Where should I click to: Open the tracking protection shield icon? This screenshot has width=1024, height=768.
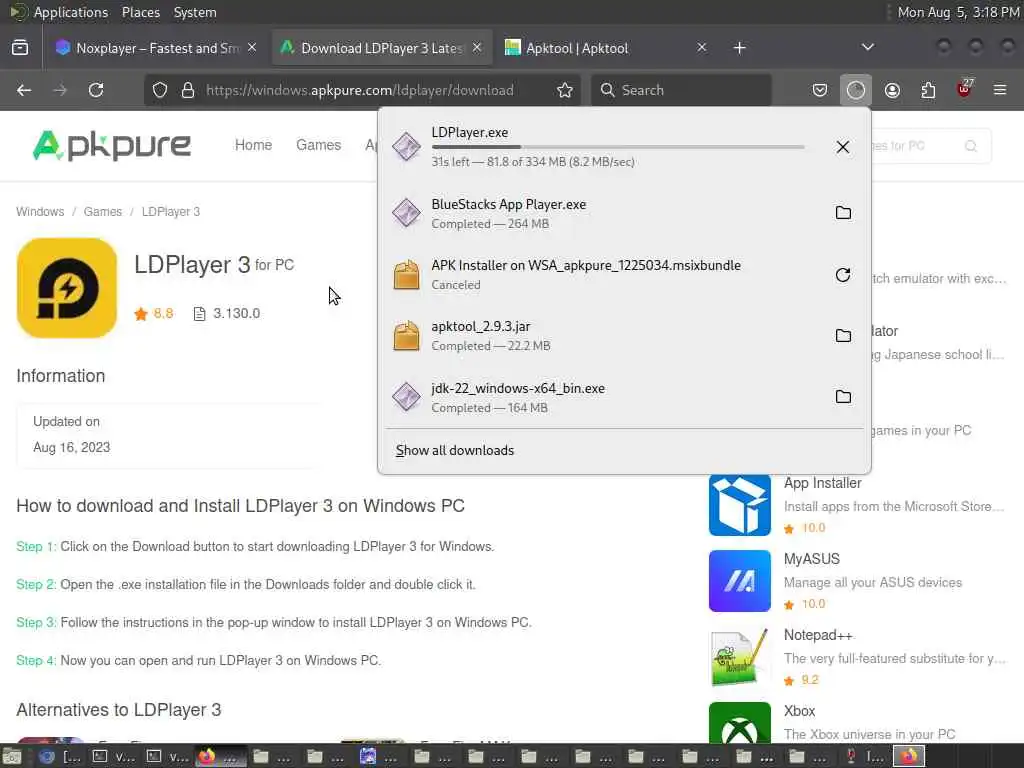160,90
